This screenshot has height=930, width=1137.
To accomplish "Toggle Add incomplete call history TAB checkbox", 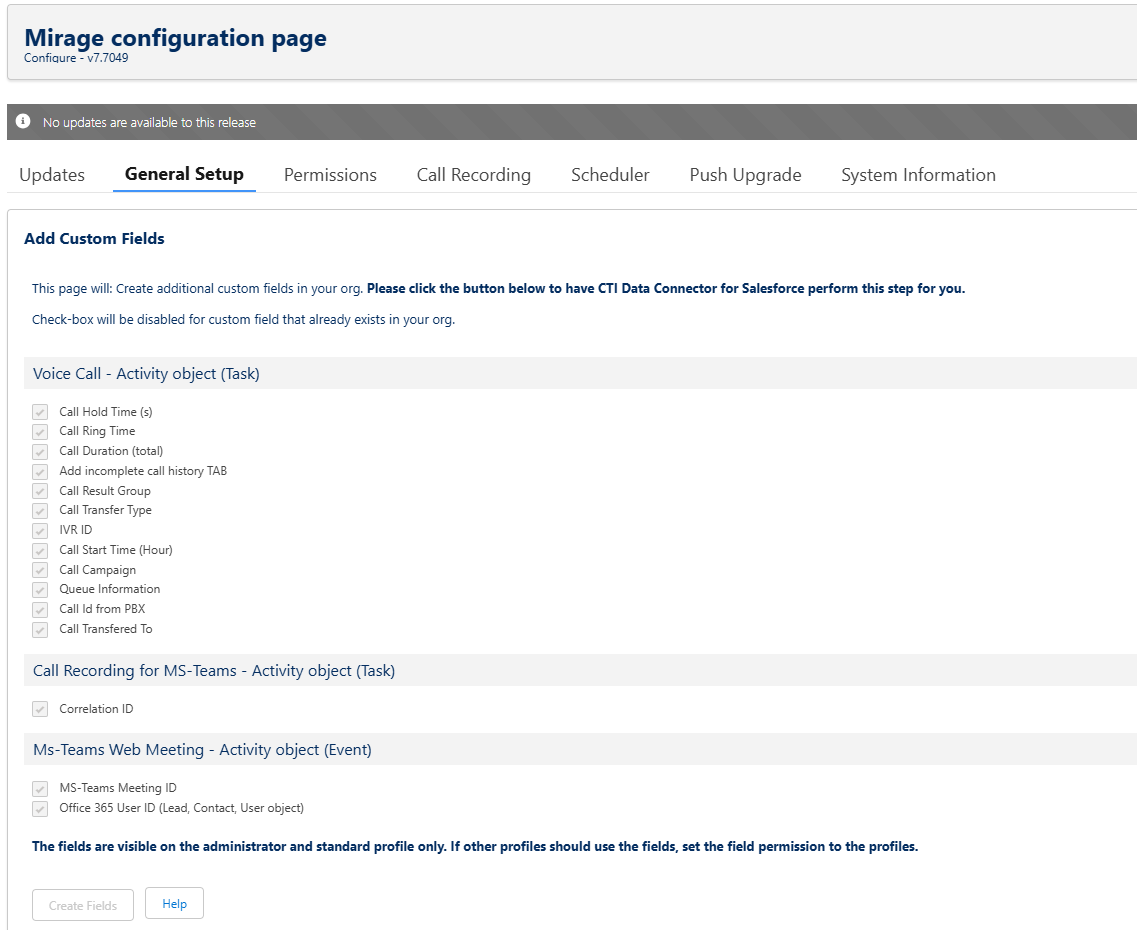I will (x=40, y=471).
